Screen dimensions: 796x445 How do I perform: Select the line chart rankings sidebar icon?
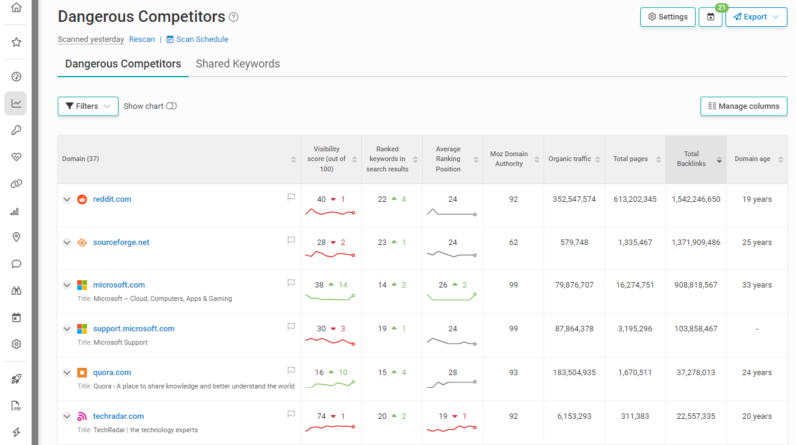click(16, 104)
